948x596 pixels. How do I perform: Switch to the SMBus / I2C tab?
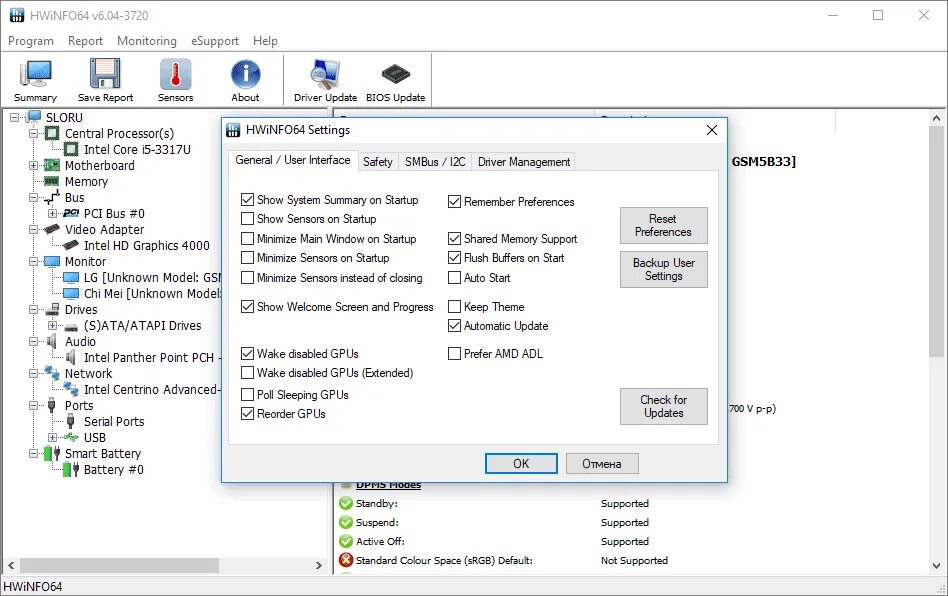435,161
